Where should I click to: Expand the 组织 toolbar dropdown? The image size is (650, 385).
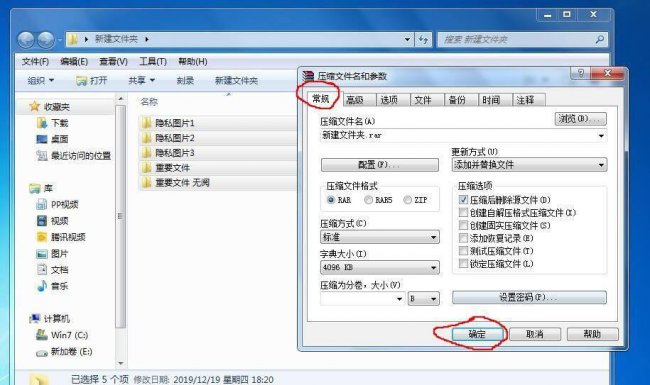(41, 80)
